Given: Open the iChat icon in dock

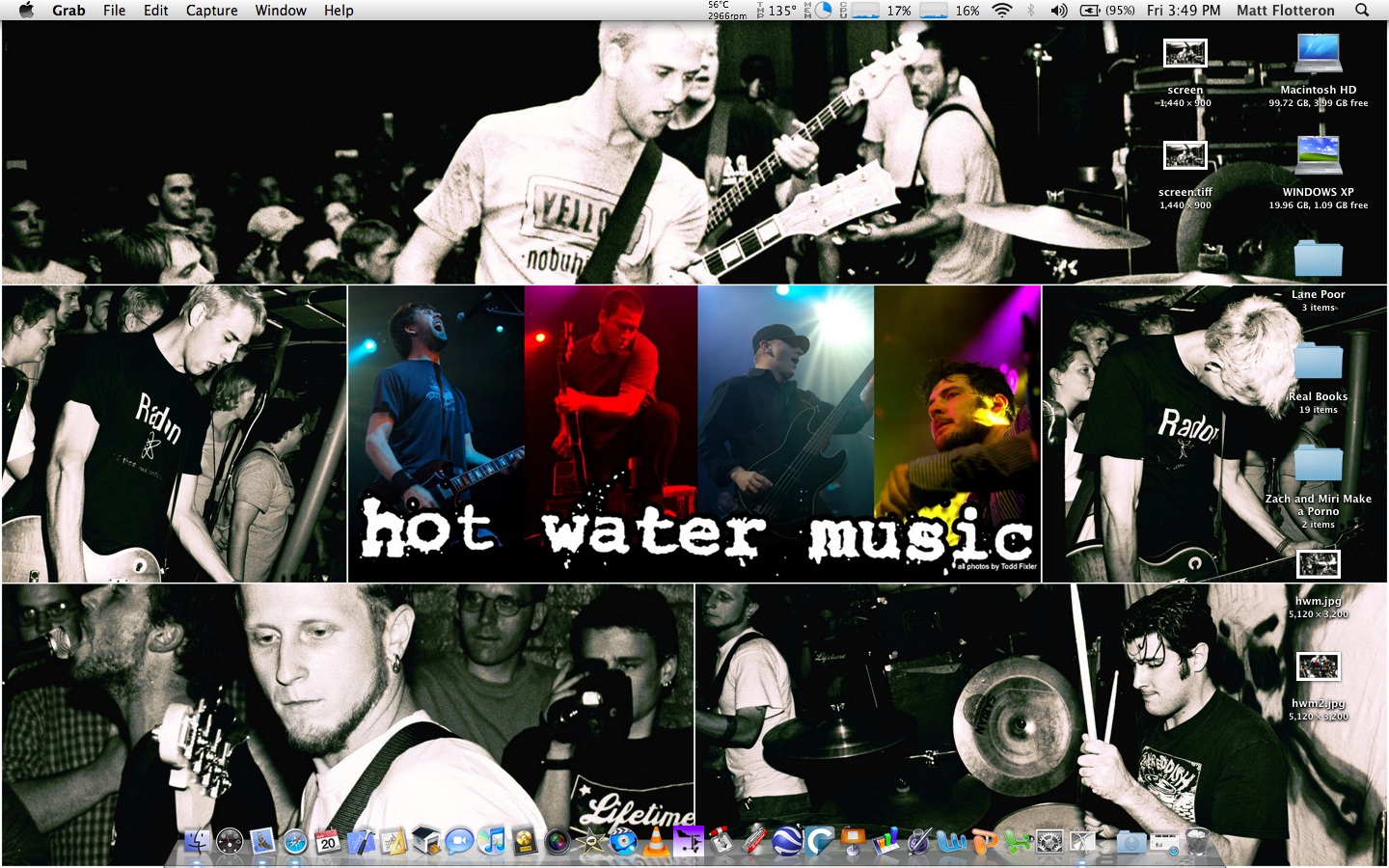Looking at the screenshot, I should pyautogui.click(x=459, y=842).
